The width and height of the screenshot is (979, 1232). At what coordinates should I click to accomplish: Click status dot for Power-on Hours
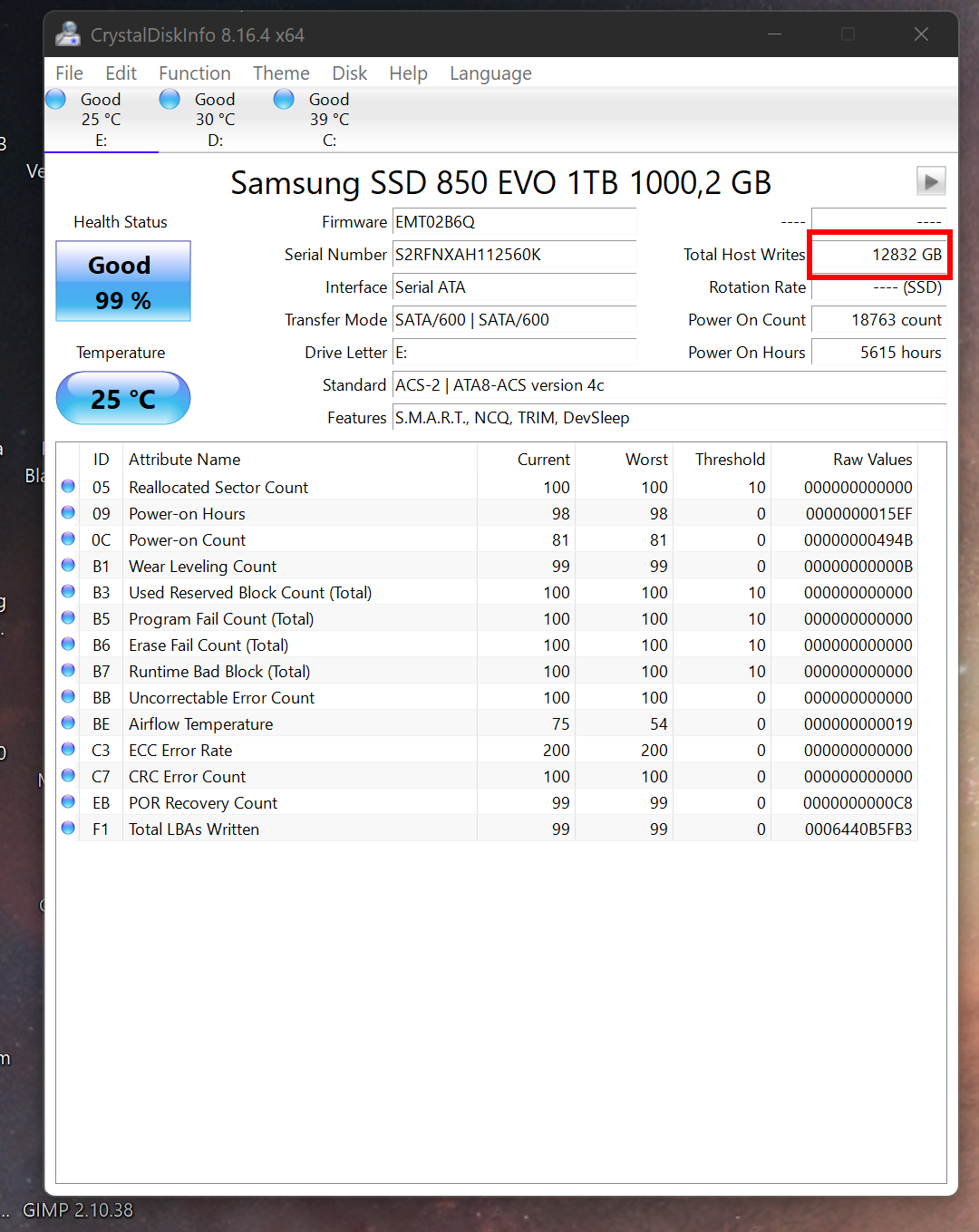(x=68, y=512)
